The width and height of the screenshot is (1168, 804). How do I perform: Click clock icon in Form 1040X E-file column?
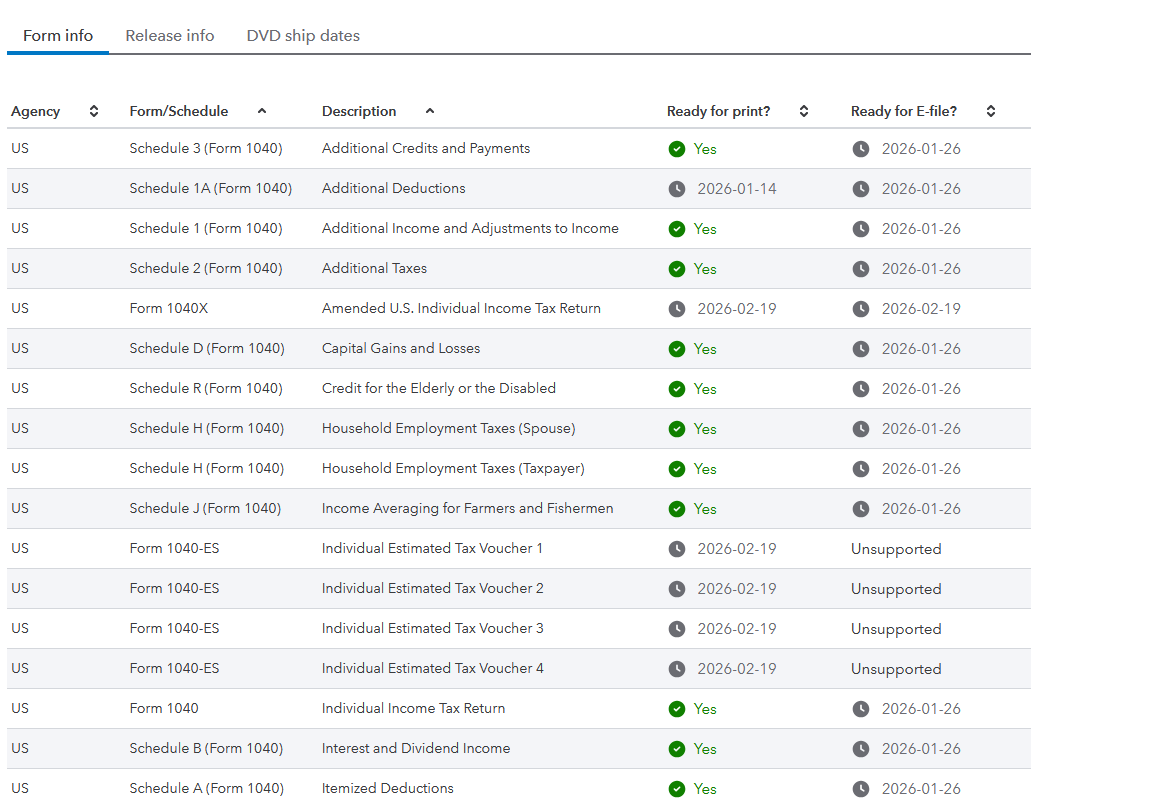tap(861, 309)
